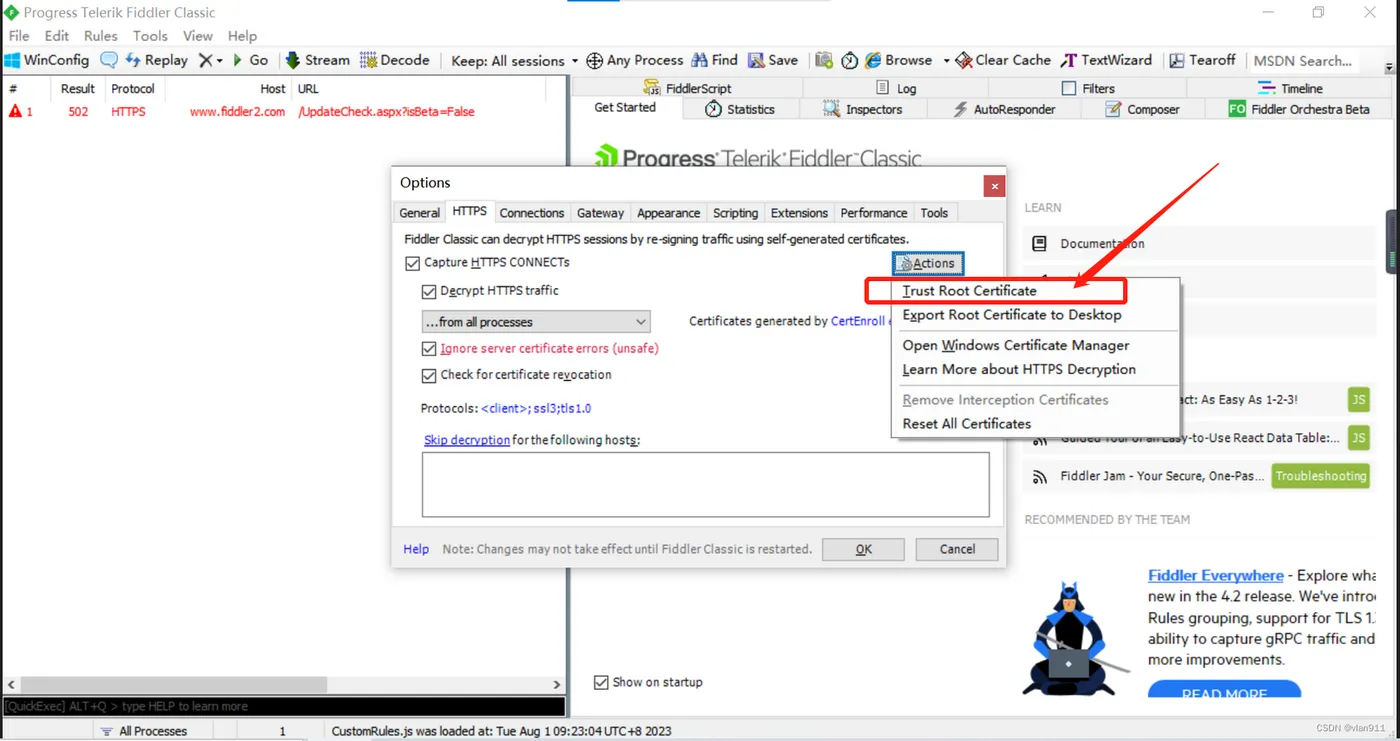This screenshot has height=741, width=1400.
Task: Open the Fiddler Orchestra Beta tab
Action: coord(1299,109)
